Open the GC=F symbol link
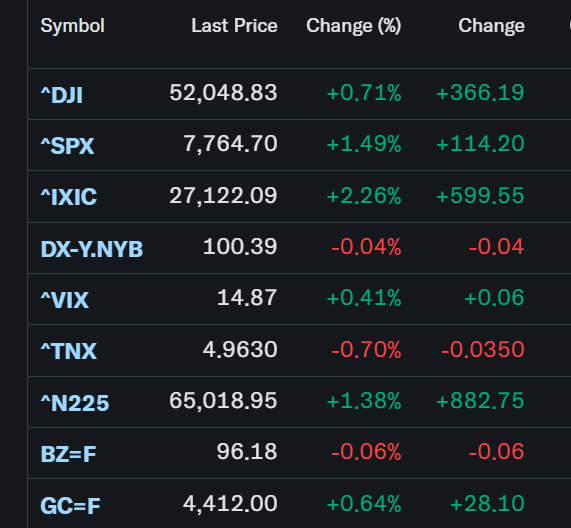The image size is (571, 528). pos(70,506)
